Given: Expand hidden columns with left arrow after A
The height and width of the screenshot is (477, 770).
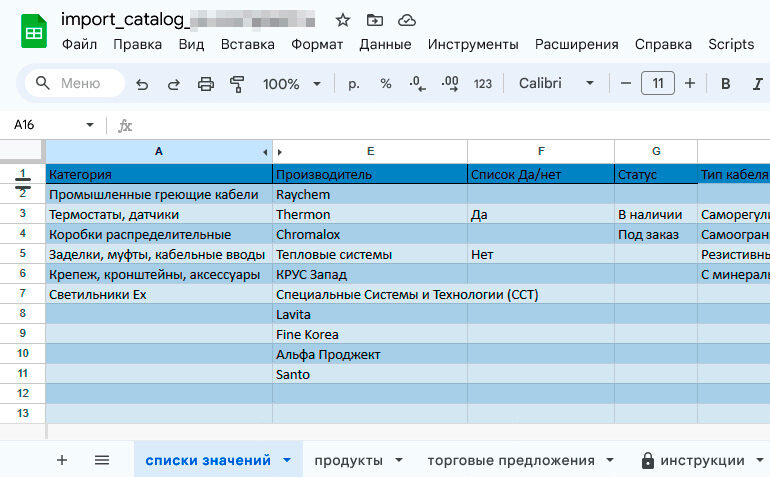Looking at the screenshot, I should pos(265,152).
